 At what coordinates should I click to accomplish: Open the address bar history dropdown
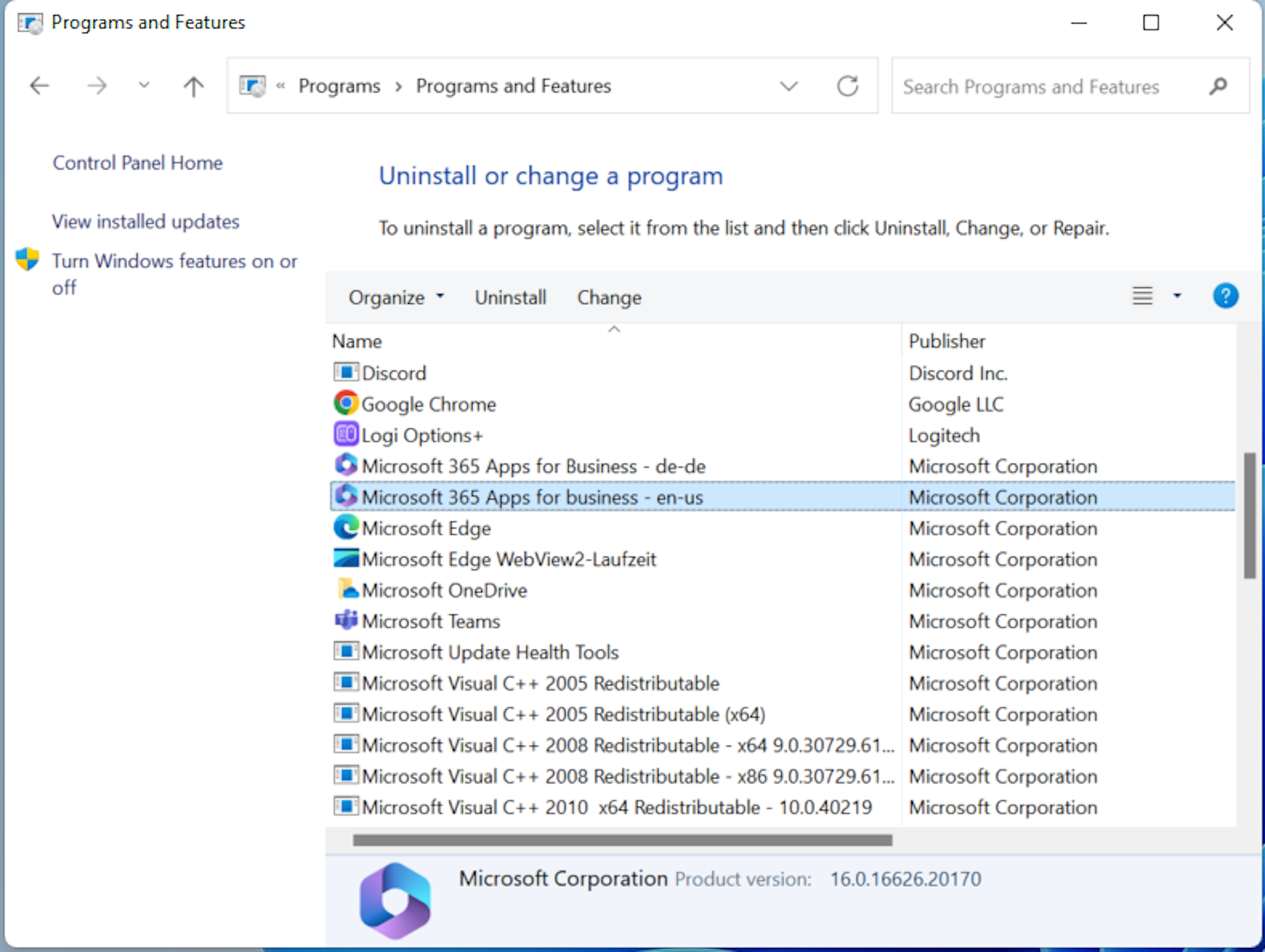pyautogui.click(x=789, y=86)
